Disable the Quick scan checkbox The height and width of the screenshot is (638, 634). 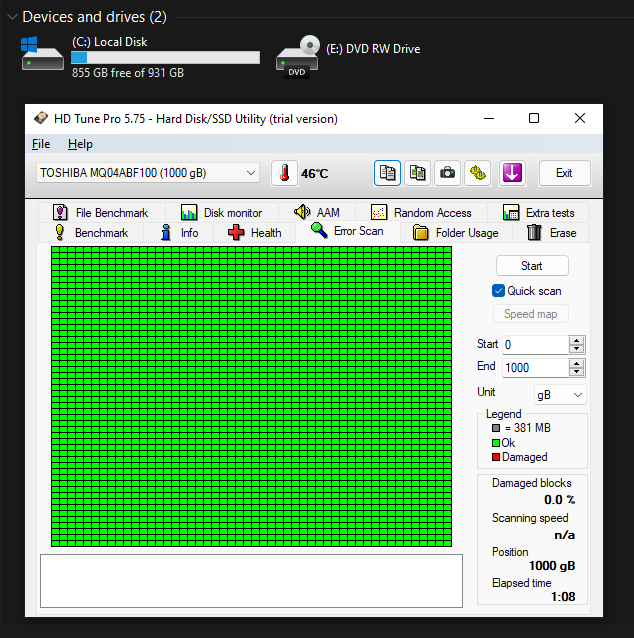click(499, 291)
